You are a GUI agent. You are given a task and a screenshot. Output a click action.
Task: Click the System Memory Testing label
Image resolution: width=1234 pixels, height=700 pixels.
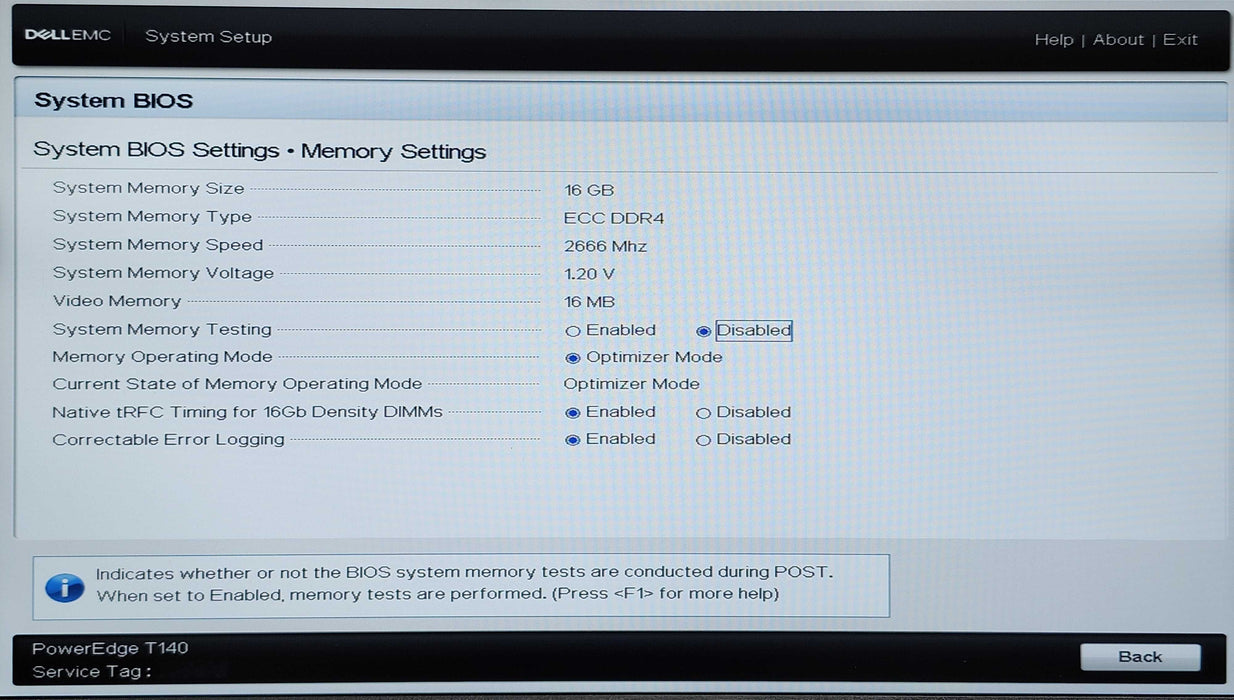click(162, 329)
